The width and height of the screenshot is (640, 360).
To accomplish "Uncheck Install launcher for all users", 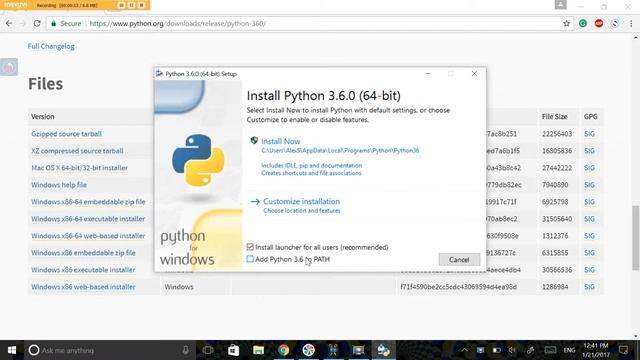I will pos(250,247).
